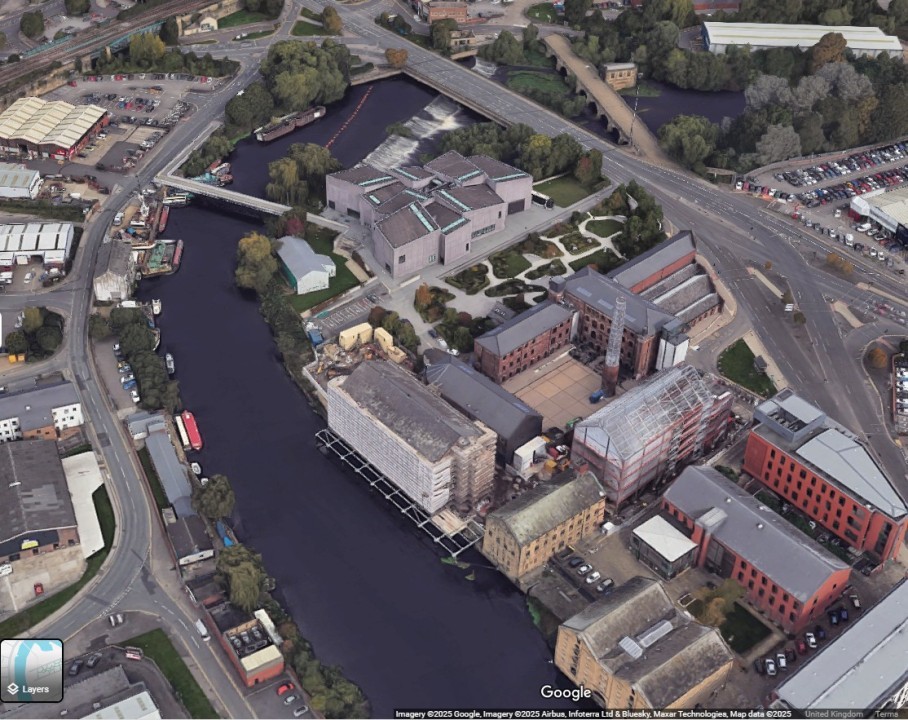Viewport: 908px width, 720px height.
Task: Open the Terms link in footer
Action: pos(886,714)
